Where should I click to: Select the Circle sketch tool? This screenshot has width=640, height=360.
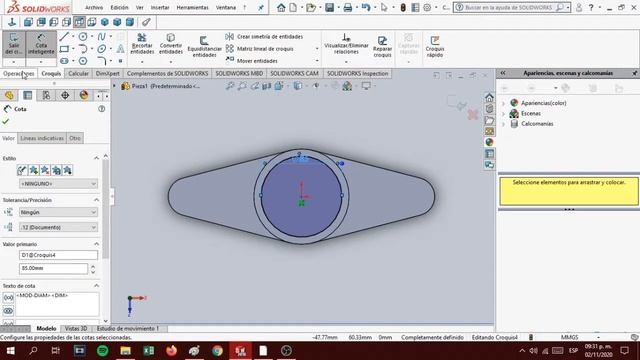83,37
